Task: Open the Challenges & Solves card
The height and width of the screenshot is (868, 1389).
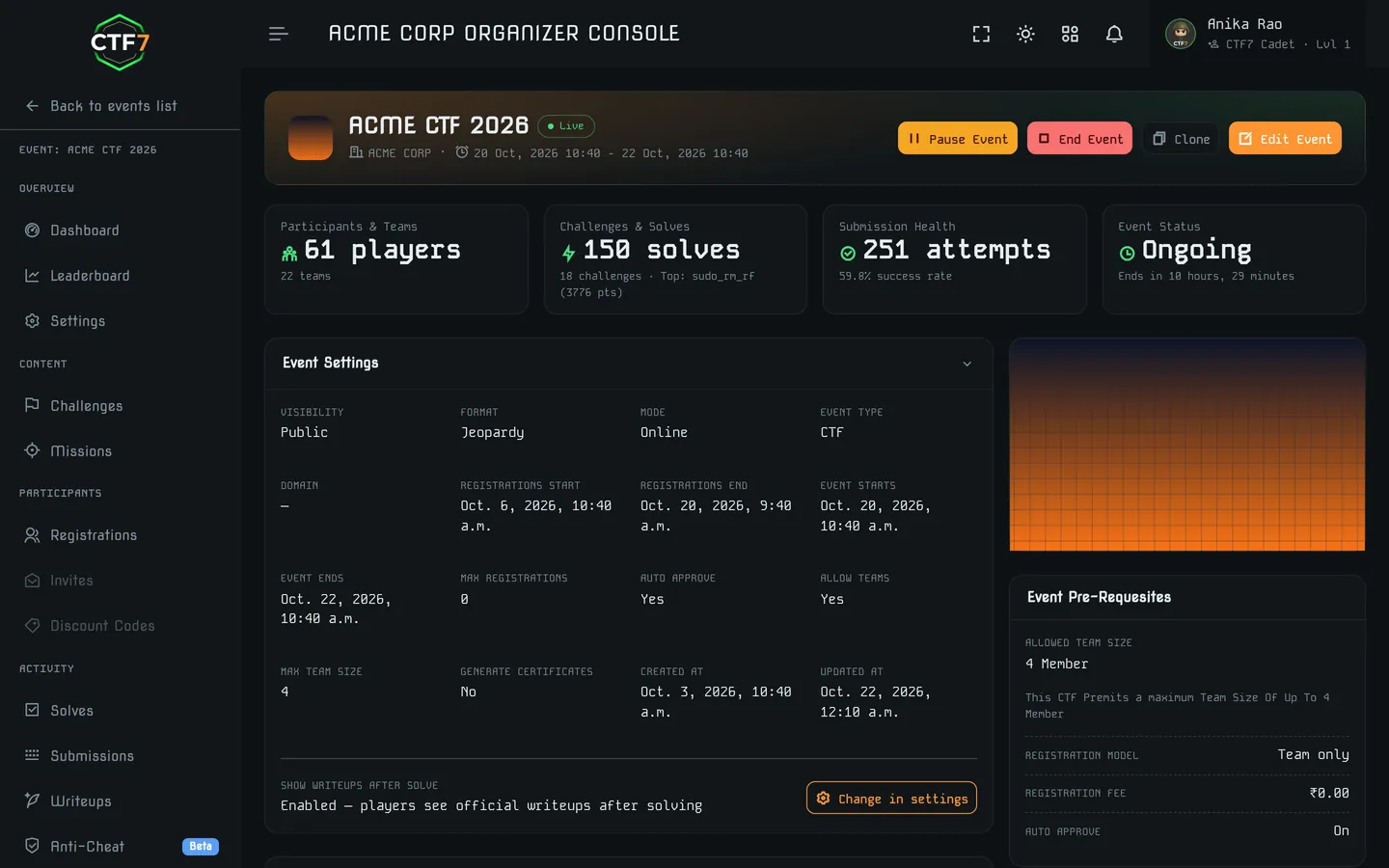Action: tap(675, 259)
